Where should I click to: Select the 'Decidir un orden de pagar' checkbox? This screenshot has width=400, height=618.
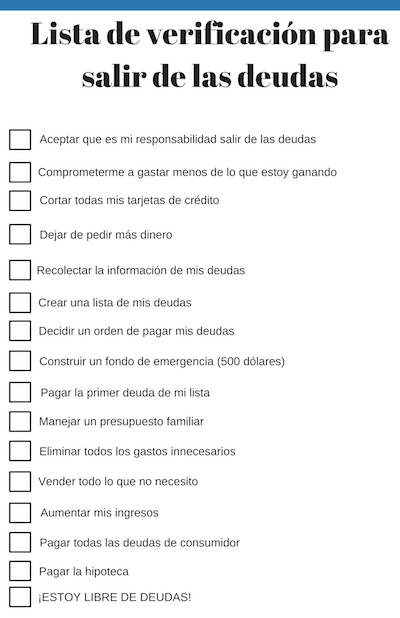20,331
